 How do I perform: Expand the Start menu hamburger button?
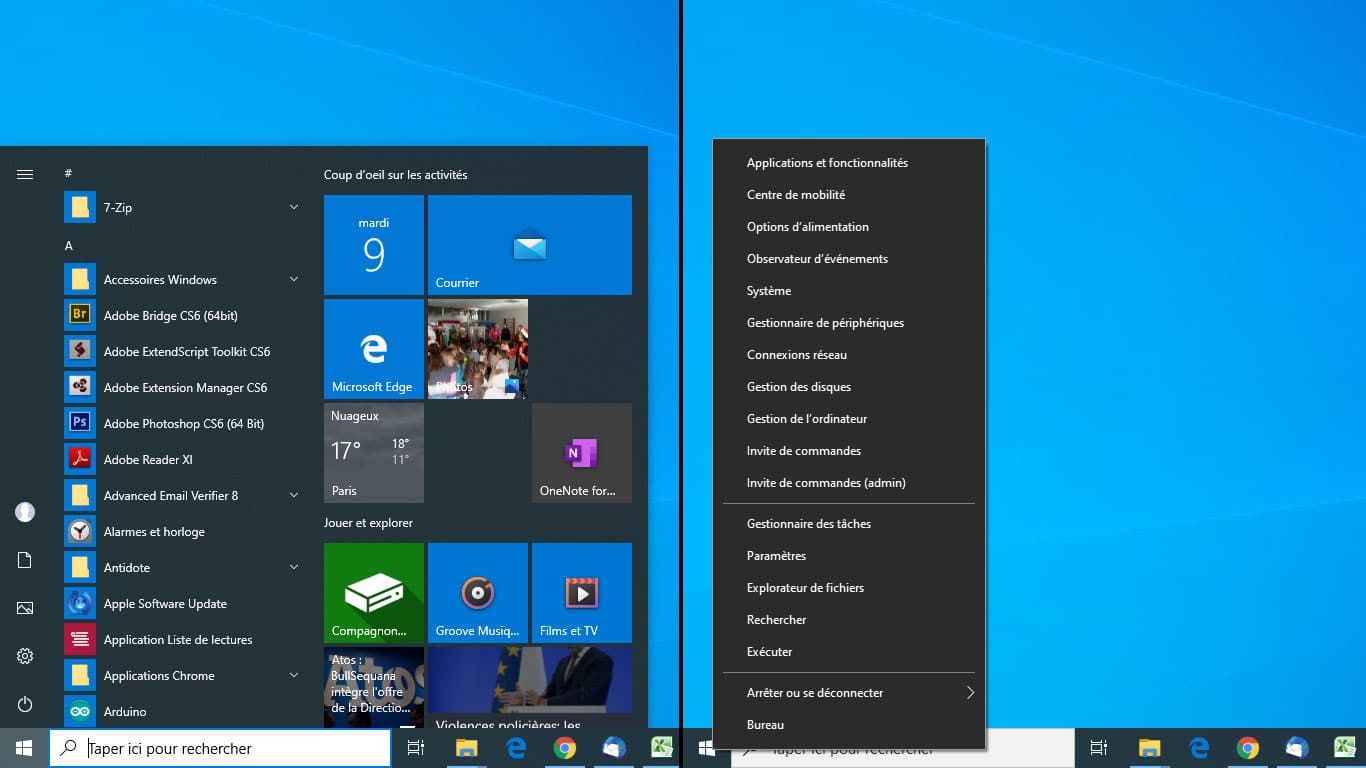25,174
